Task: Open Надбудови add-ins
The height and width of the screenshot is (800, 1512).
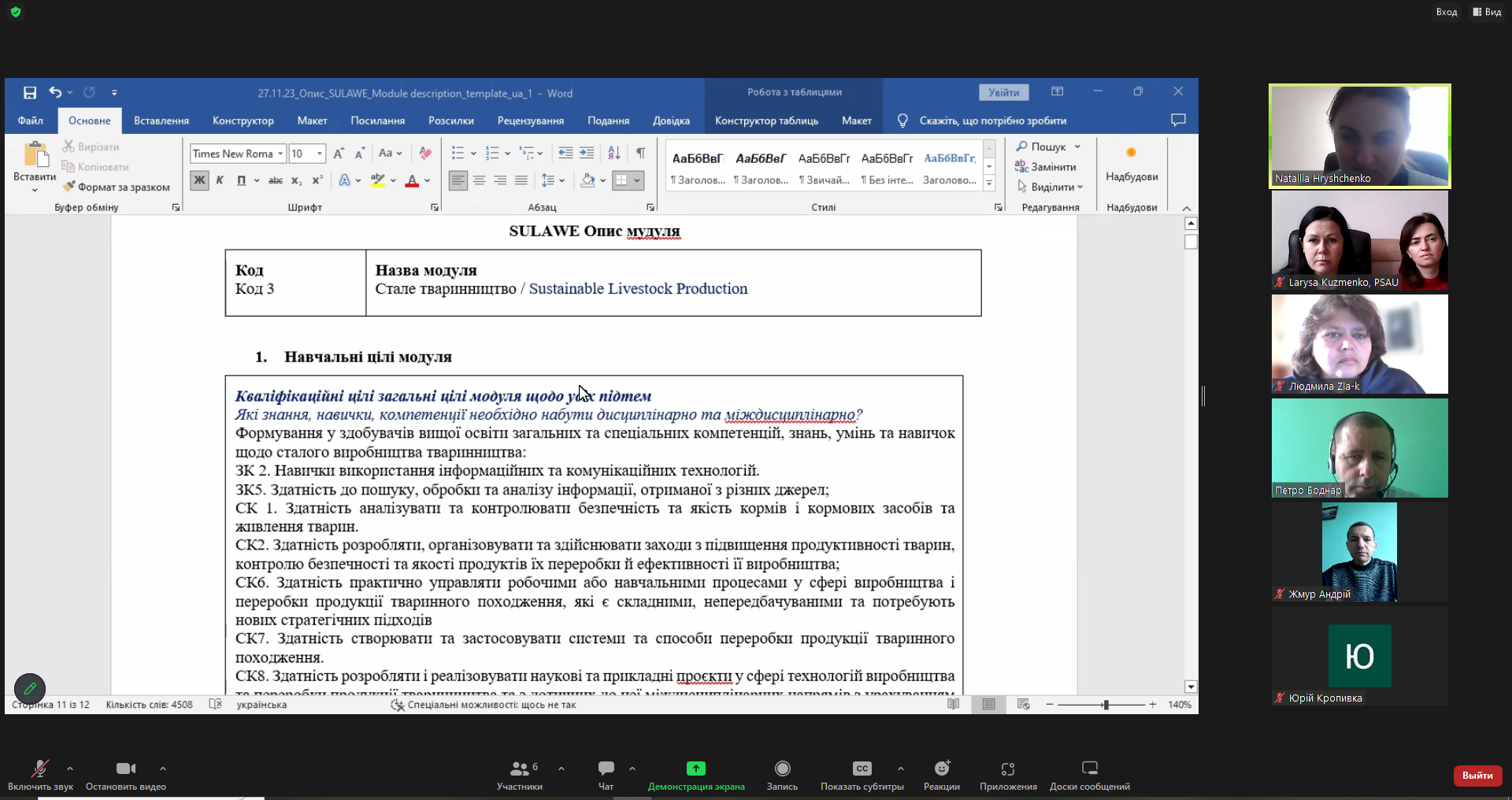Action: [x=1132, y=164]
